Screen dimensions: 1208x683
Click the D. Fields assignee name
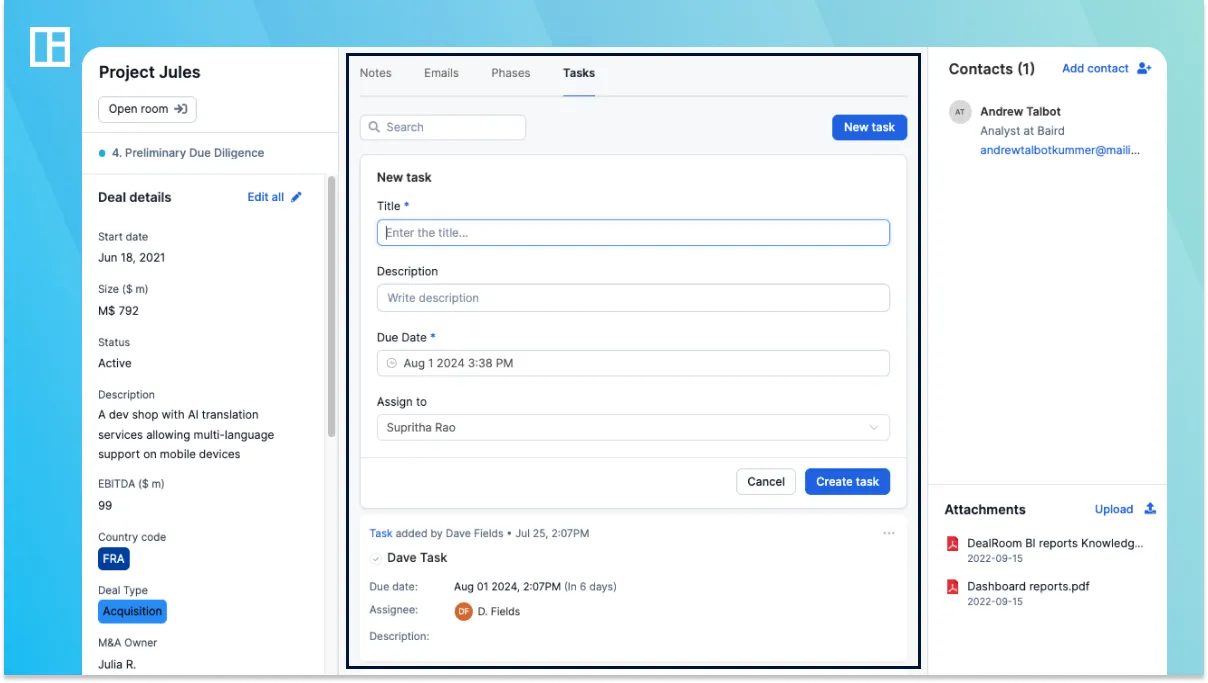point(499,611)
